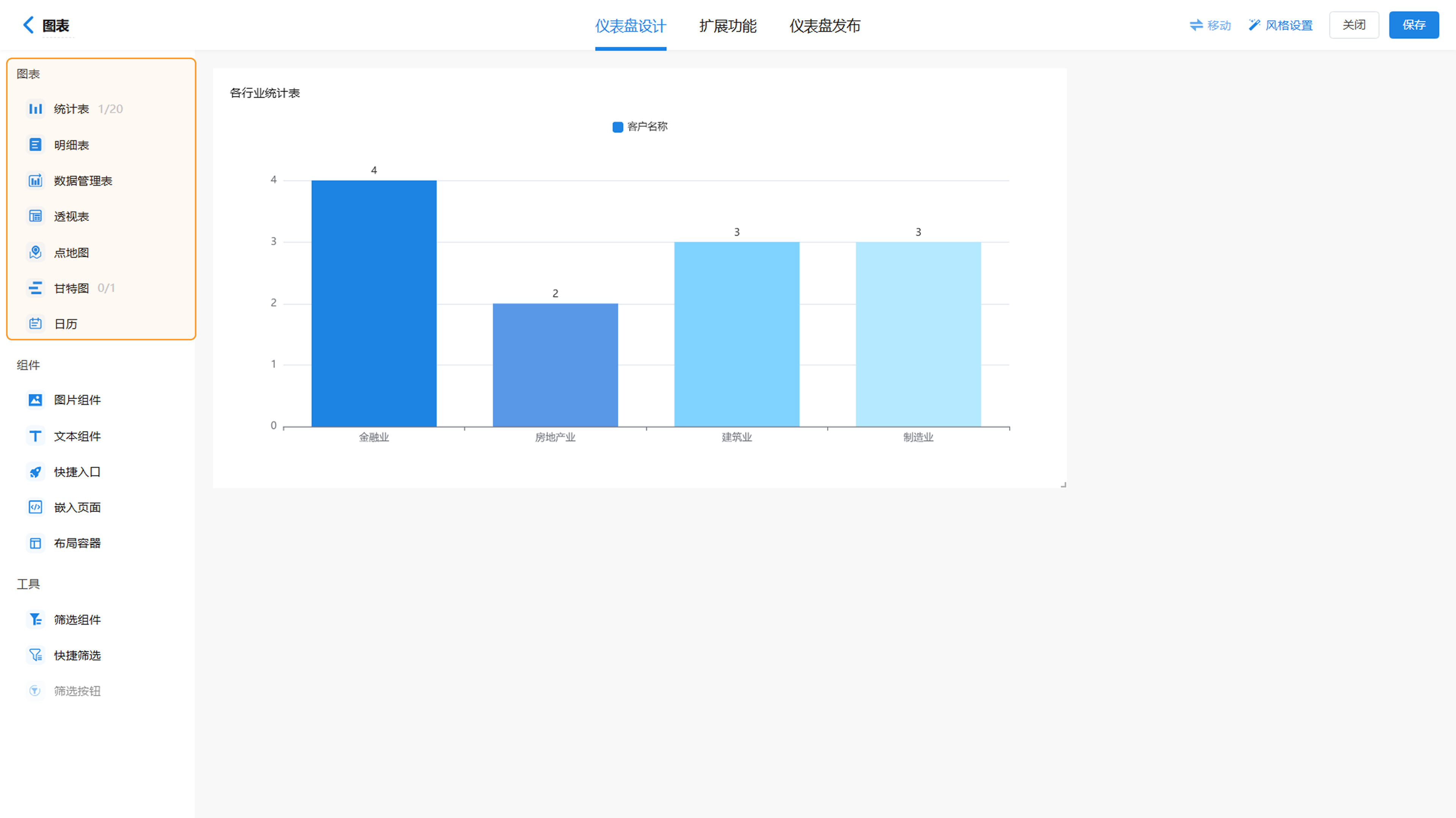Image resolution: width=1456 pixels, height=818 pixels.
Task: Click the 筛选按钮 icon
Action: (x=35, y=691)
